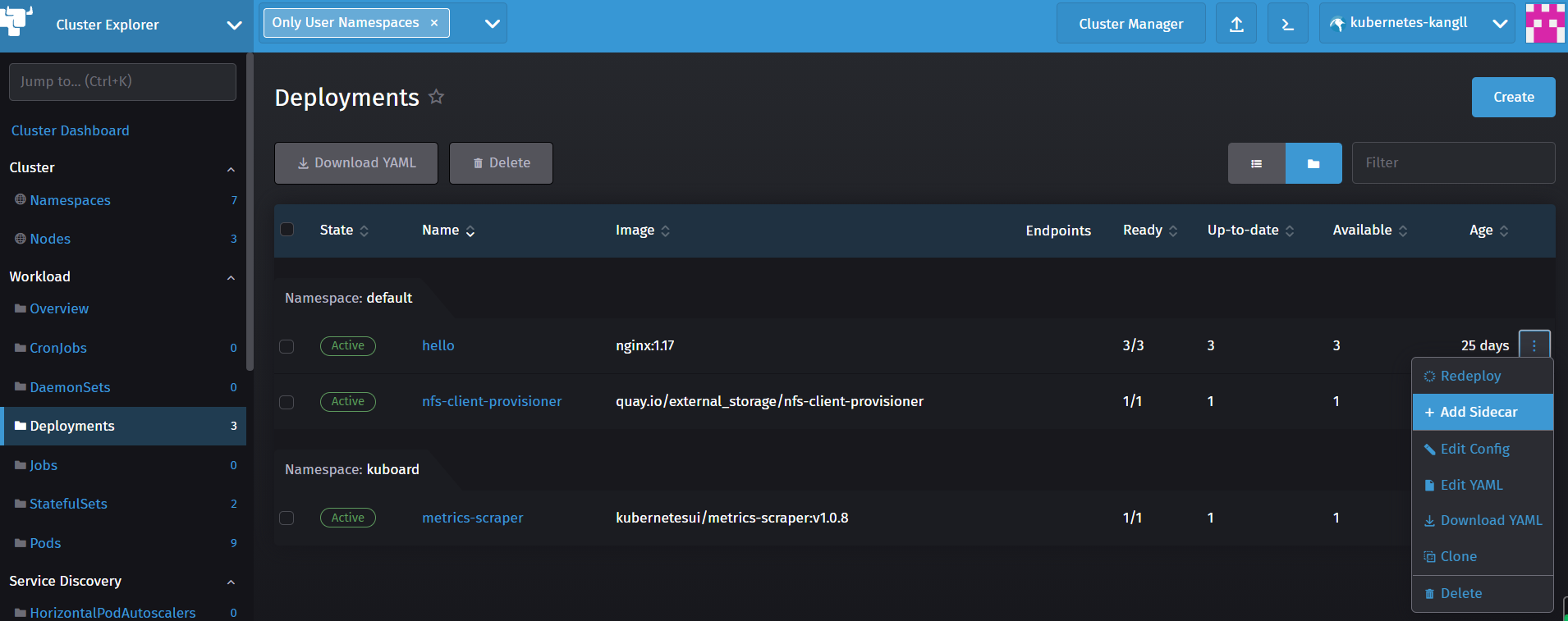Image resolution: width=1568 pixels, height=621 pixels.
Task: Open Jobs in sidebar
Action: 44,465
